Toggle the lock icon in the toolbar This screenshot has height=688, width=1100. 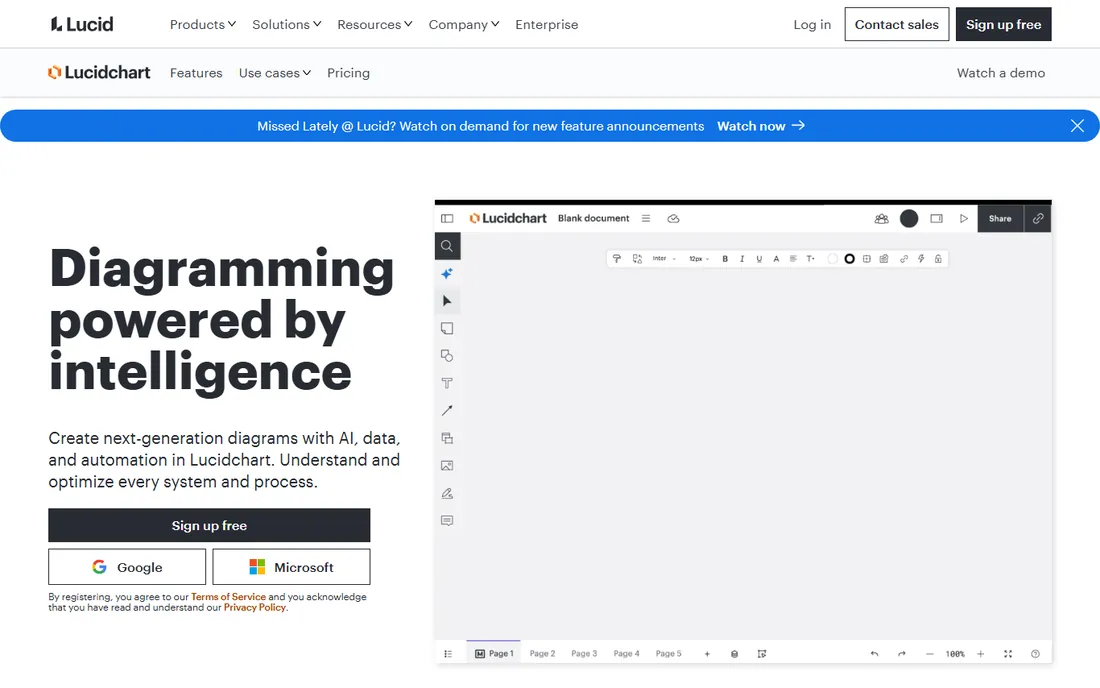click(938, 259)
